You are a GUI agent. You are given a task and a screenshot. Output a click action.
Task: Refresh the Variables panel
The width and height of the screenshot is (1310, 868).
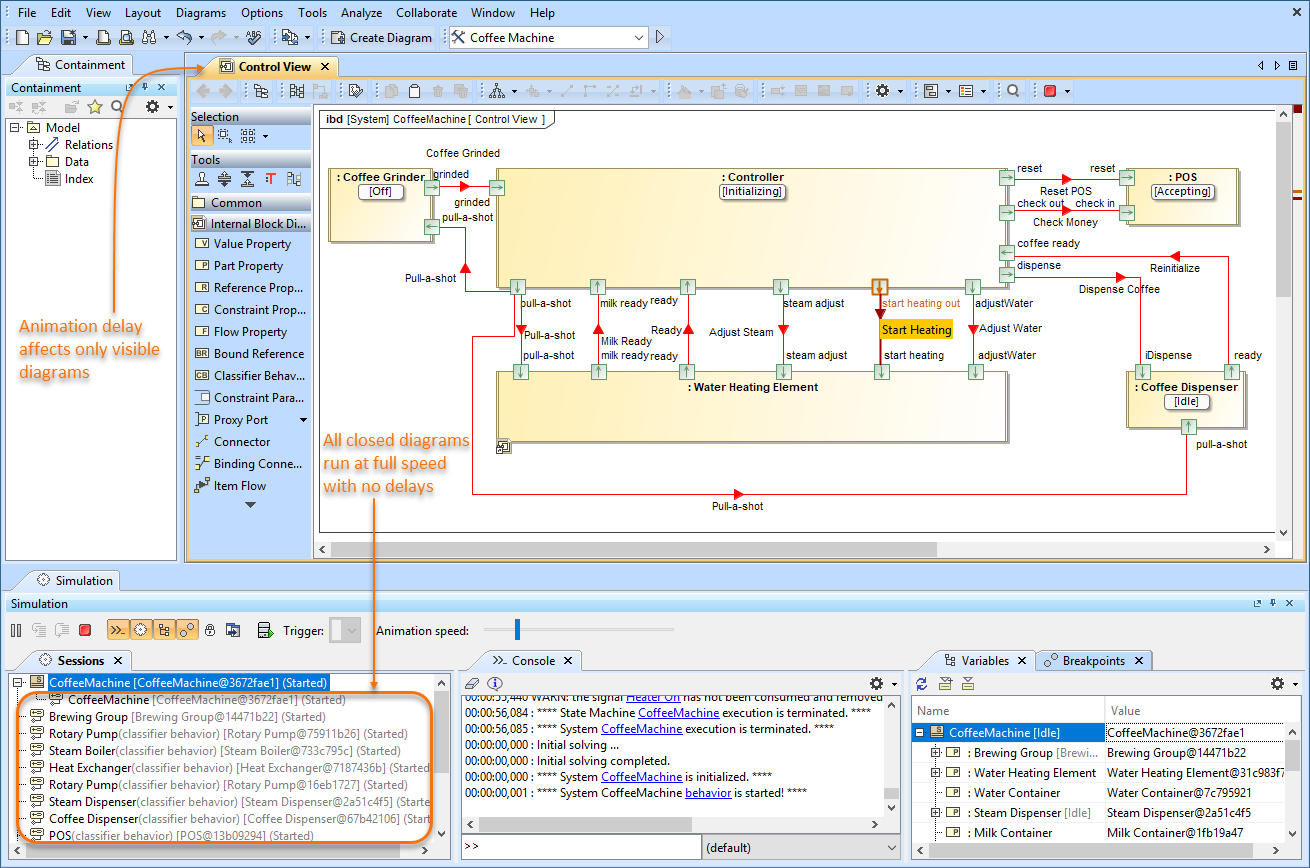[x=921, y=684]
